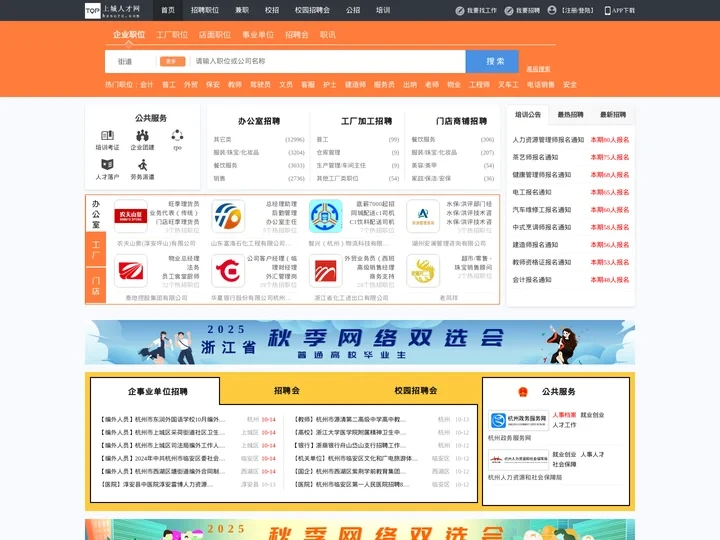Screen dimensions: 720x540
Task: Click the 杭州人力资源和社会保障局 logo
Action: coord(518,459)
